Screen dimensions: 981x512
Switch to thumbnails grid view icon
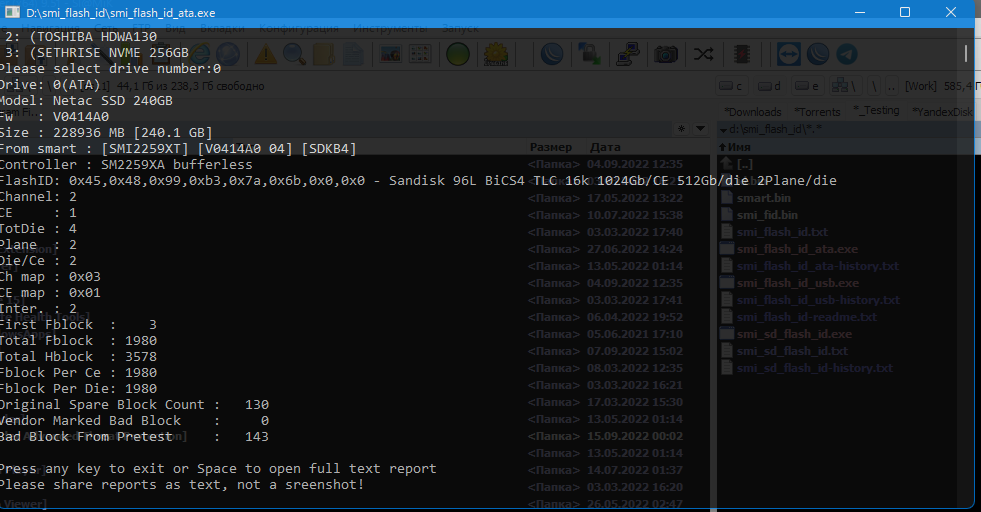[x=420, y=54]
